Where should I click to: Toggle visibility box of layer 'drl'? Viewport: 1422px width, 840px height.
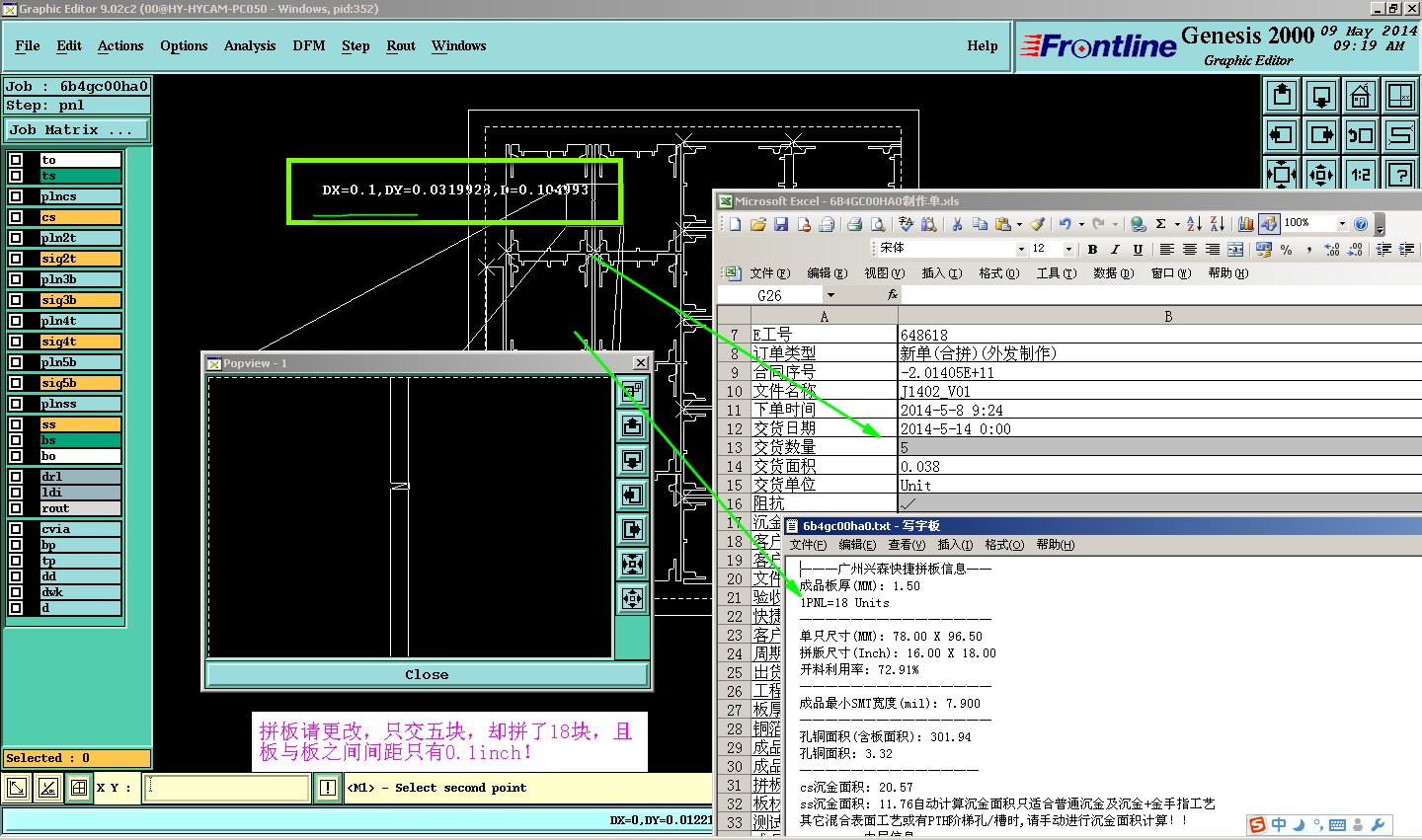pyautogui.click(x=16, y=477)
